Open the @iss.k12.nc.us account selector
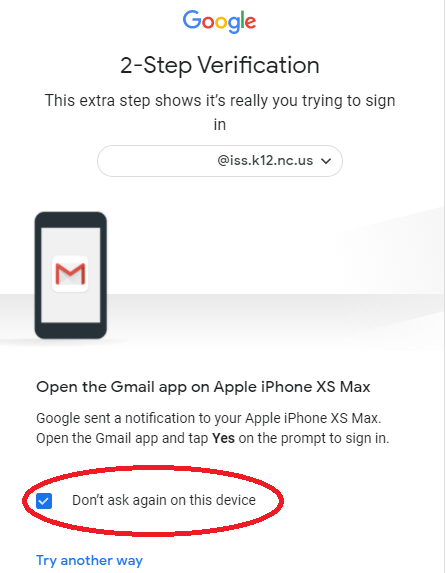The height and width of the screenshot is (573, 446). click(220, 161)
